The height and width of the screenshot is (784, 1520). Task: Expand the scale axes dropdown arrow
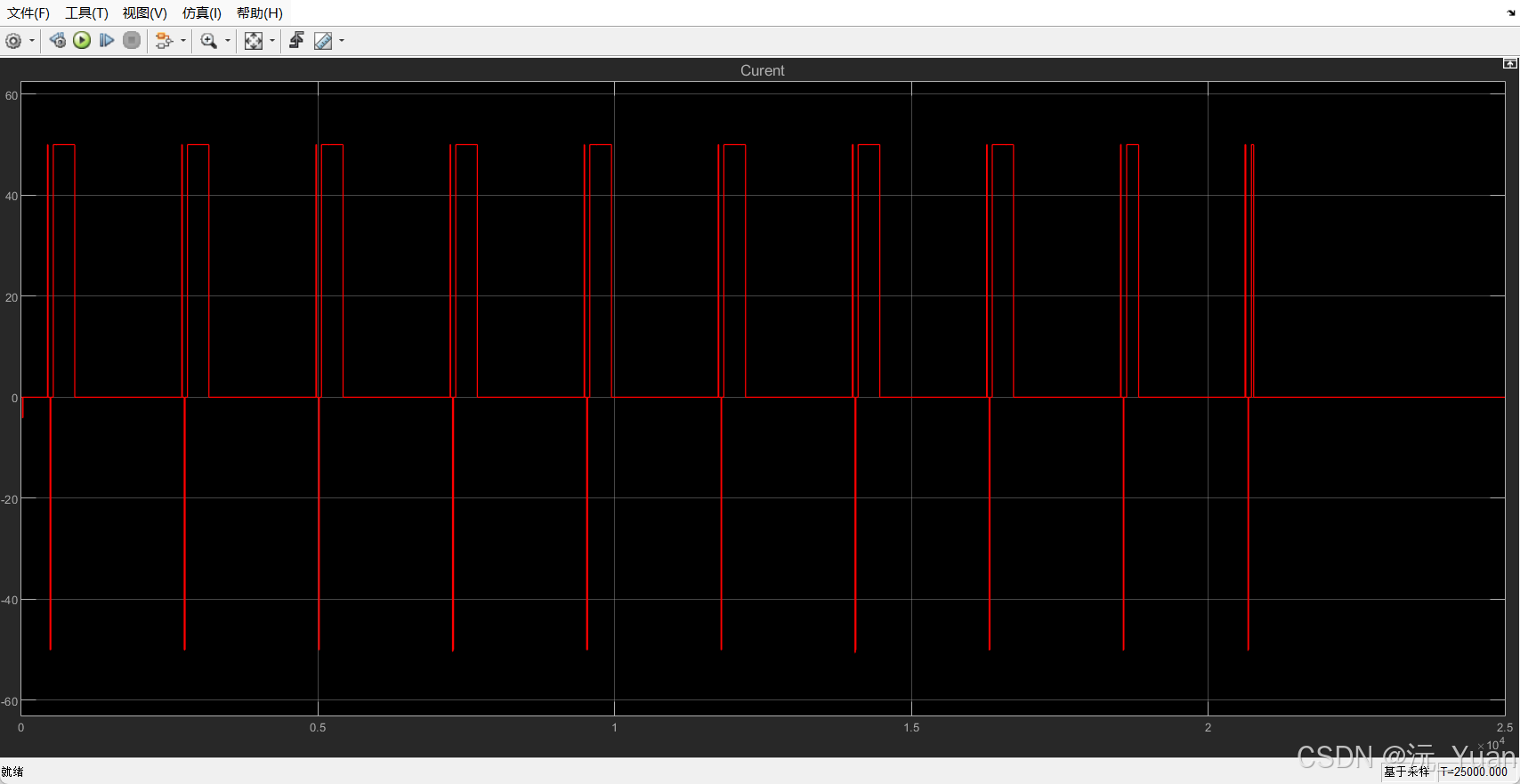(x=272, y=41)
